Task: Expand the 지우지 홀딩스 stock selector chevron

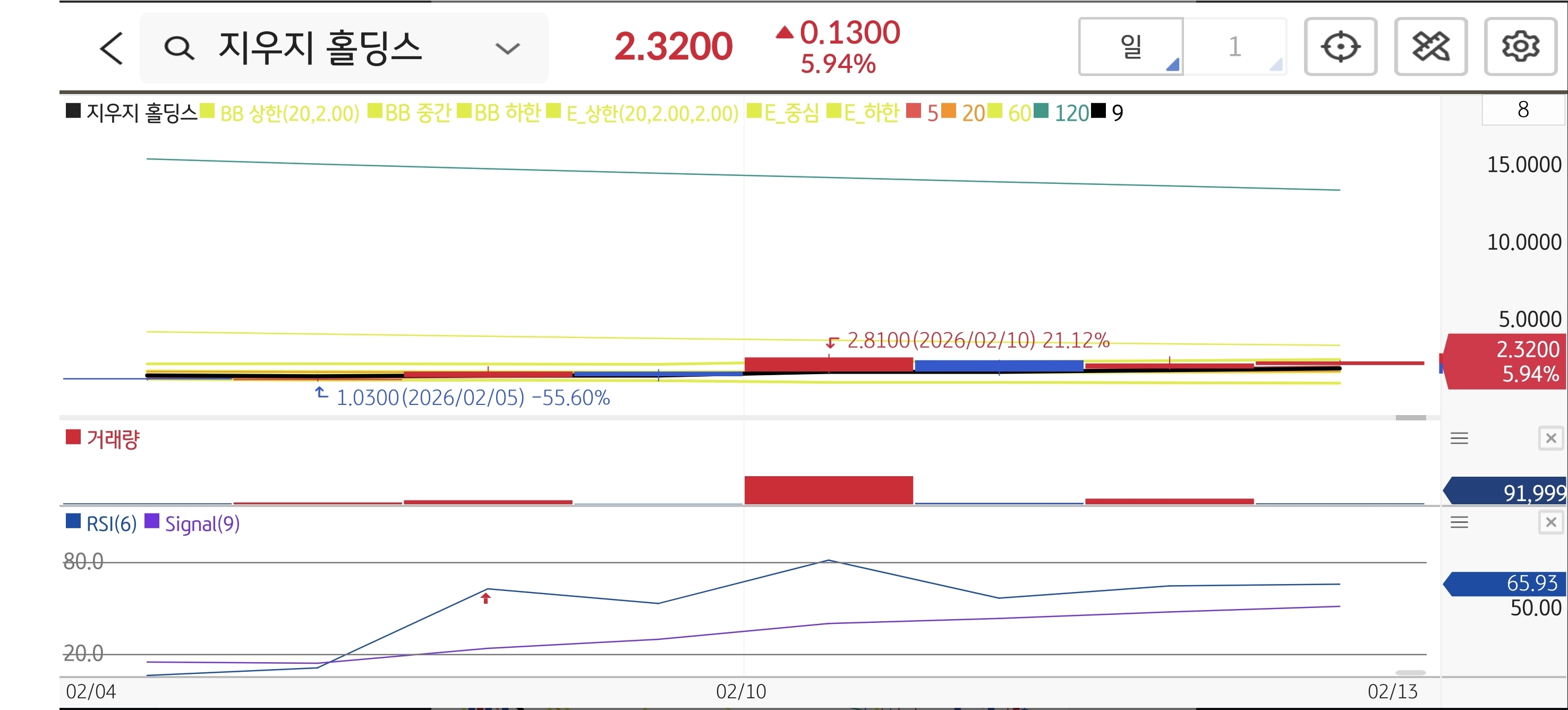Action: click(507, 48)
